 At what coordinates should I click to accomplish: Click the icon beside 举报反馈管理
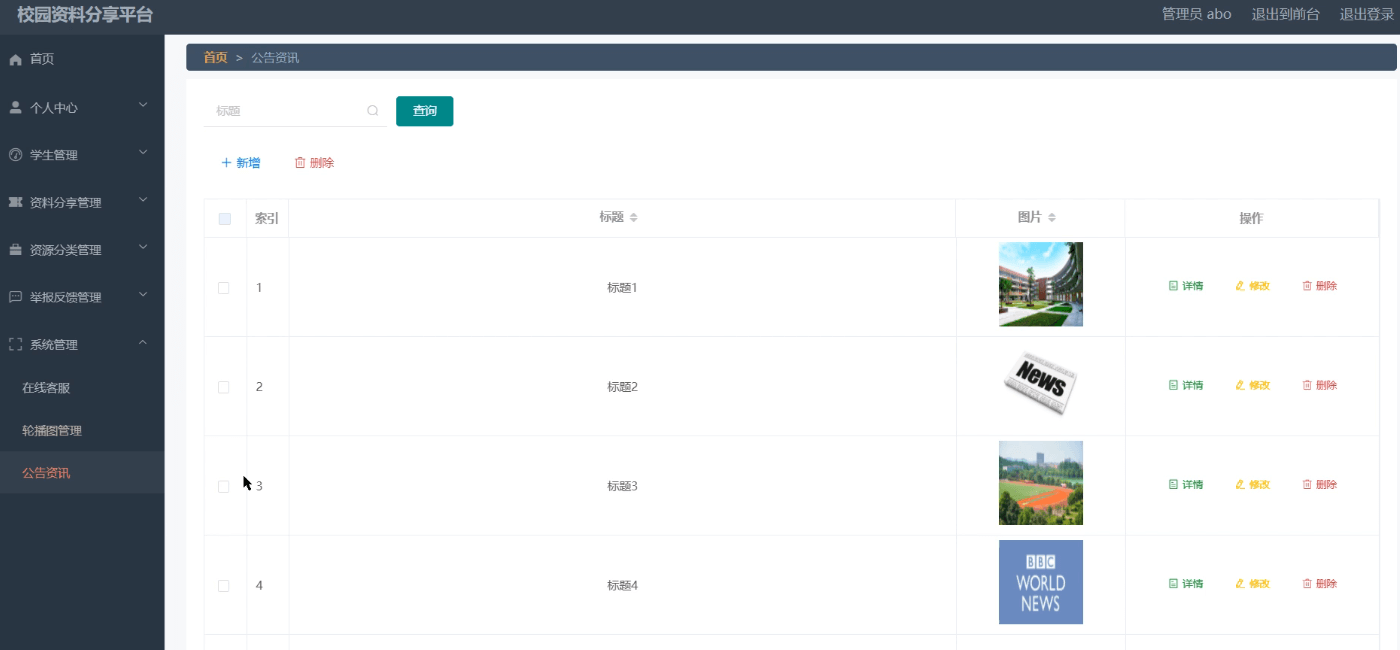click(14, 296)
